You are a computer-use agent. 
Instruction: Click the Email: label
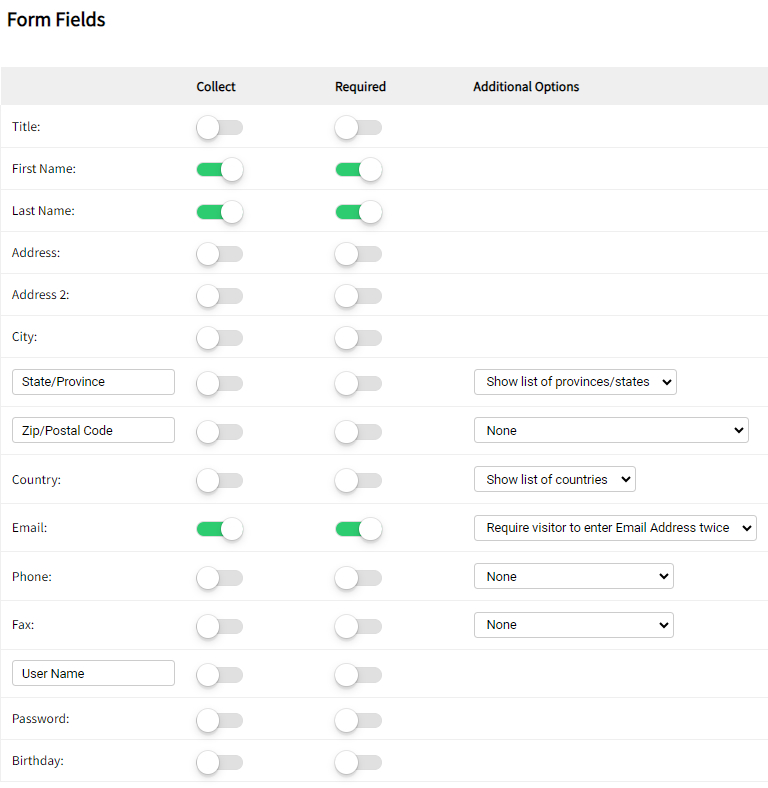30,528
